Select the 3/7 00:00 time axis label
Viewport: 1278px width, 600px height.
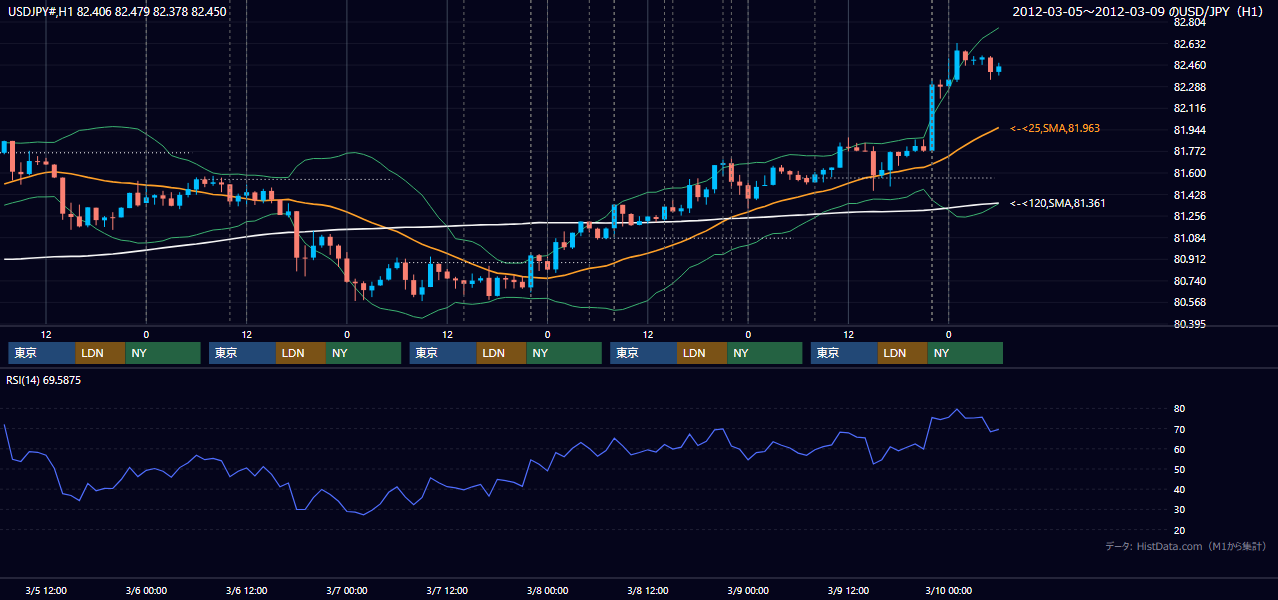[x=347, y=591]
